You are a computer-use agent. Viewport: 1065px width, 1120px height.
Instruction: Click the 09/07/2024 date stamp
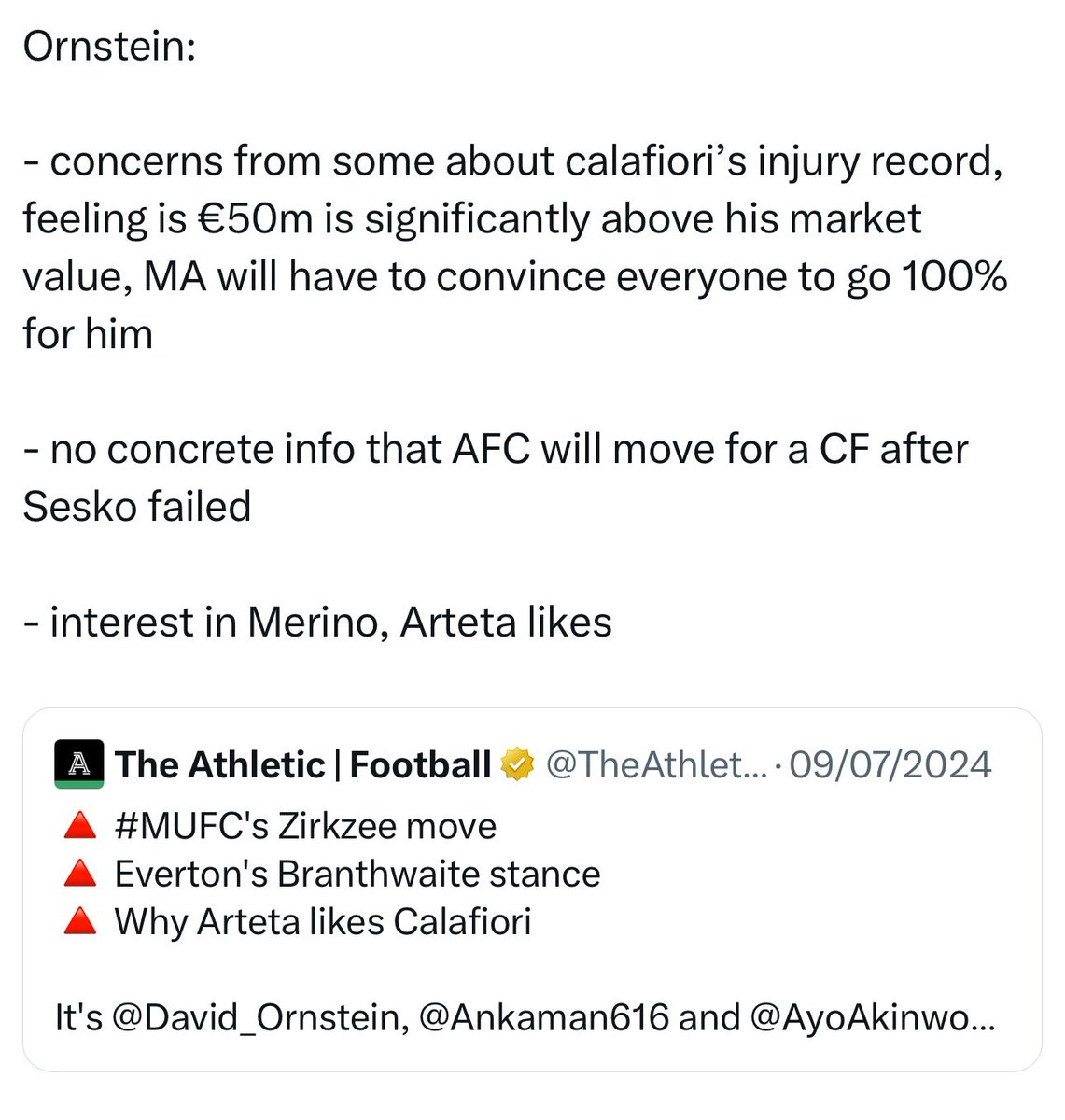pos(890,765)
